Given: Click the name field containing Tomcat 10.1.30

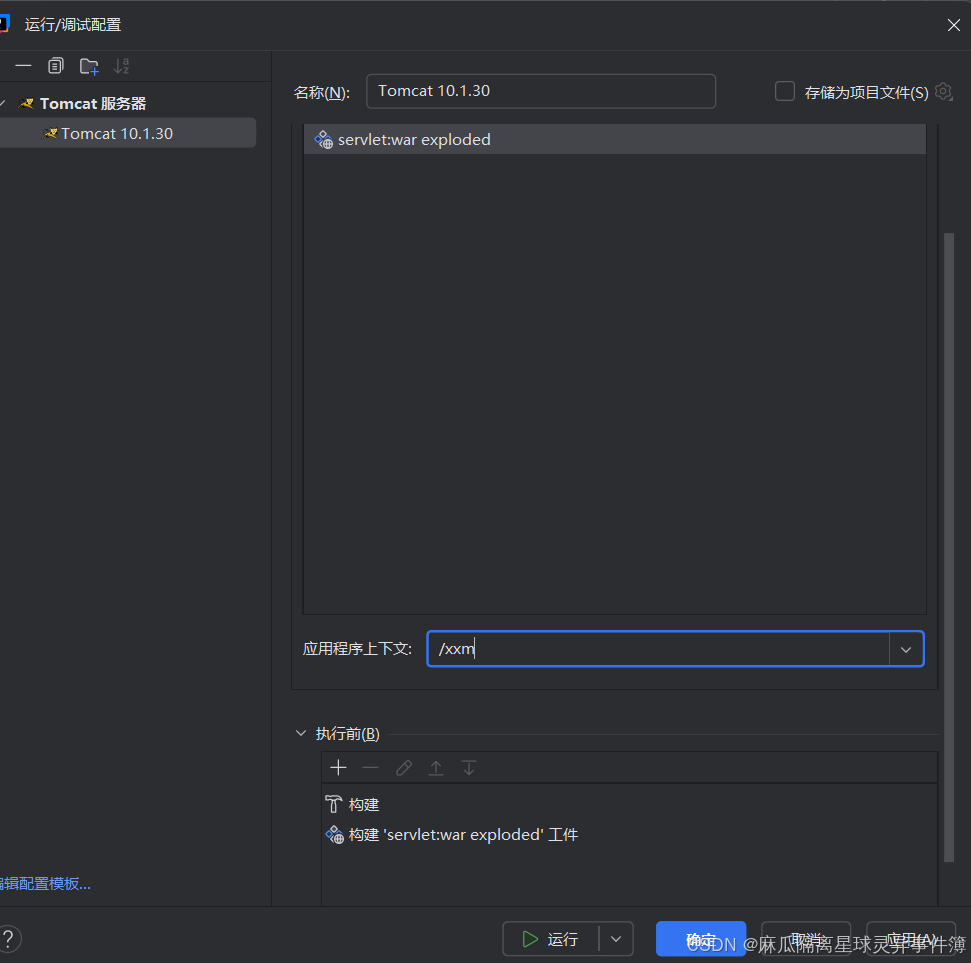Looking at the screenshot, I should (541, 91).
